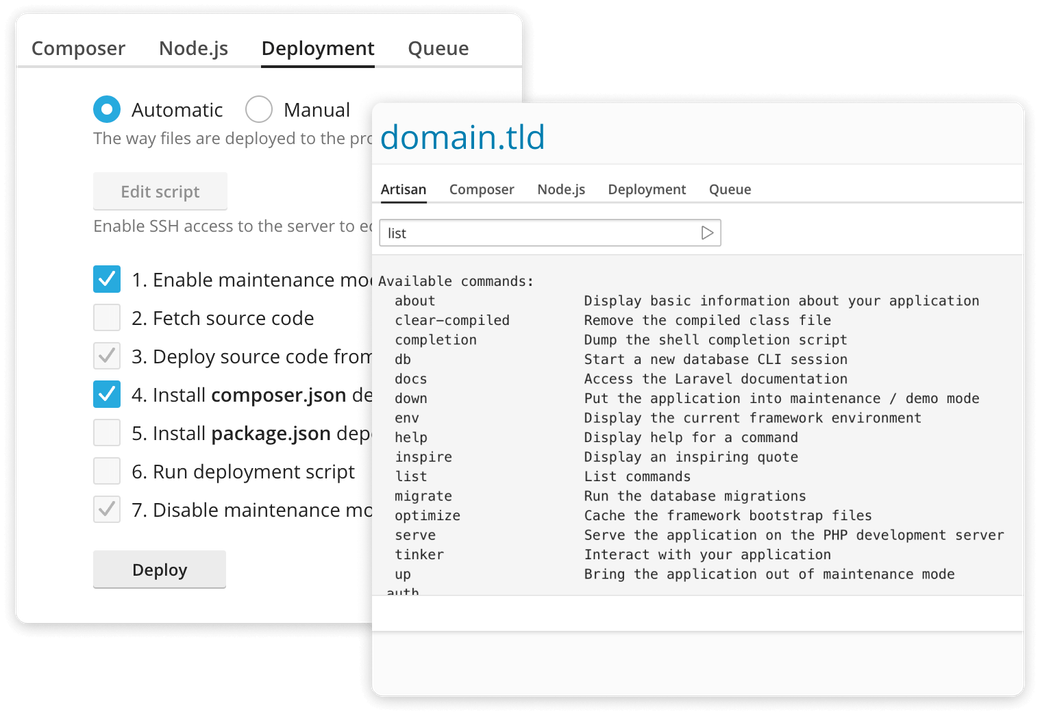Choose Manual deployment mode

click(x=258, y=110)
